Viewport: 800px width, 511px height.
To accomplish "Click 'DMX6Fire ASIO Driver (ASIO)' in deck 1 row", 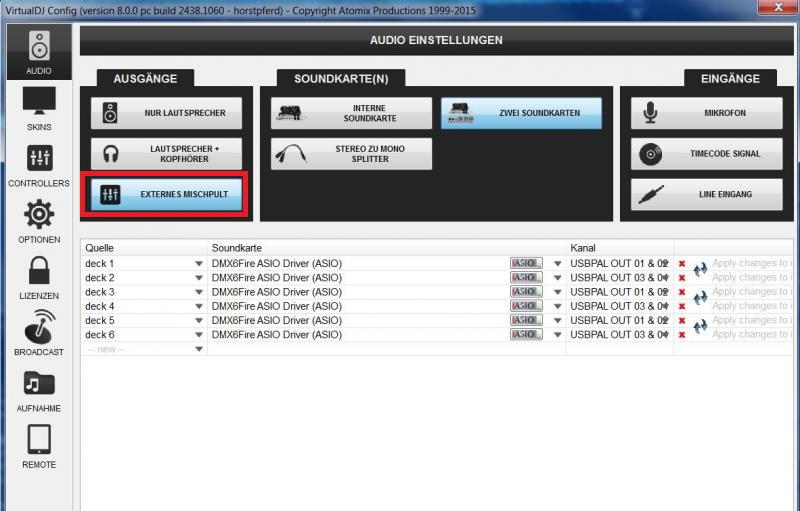I will 277,264.
